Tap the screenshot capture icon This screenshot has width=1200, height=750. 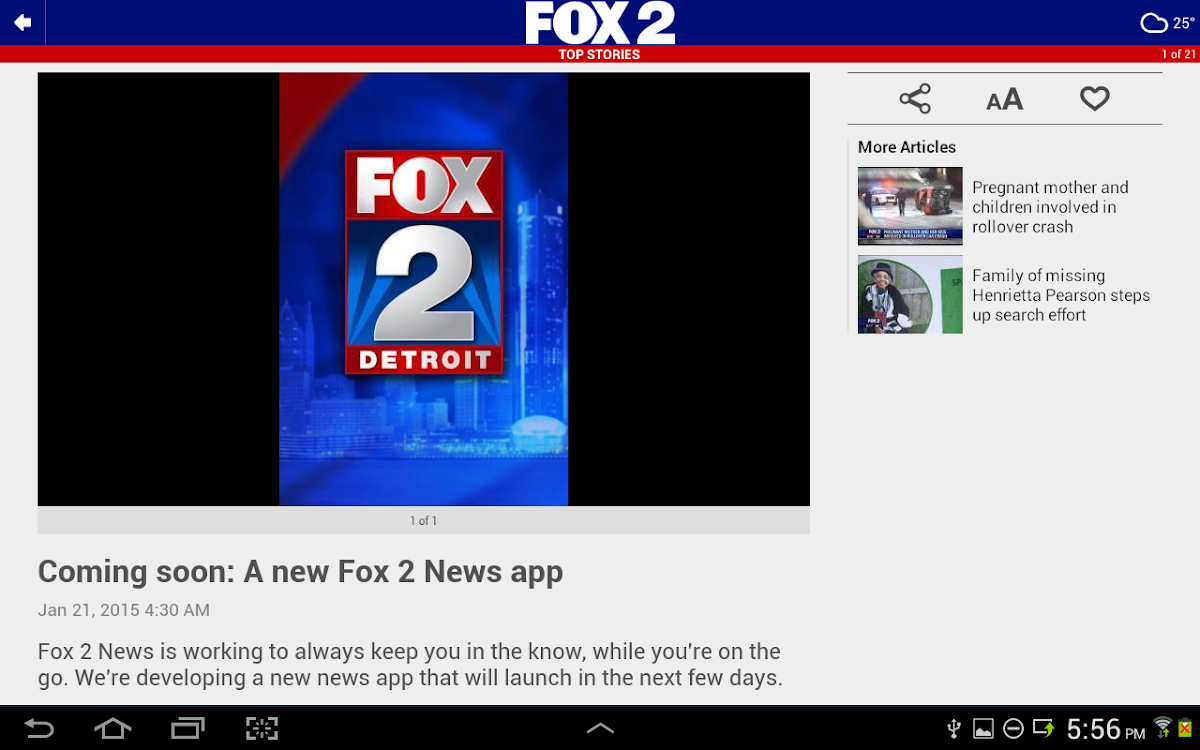pyautogui.click(x=262, y=728)
